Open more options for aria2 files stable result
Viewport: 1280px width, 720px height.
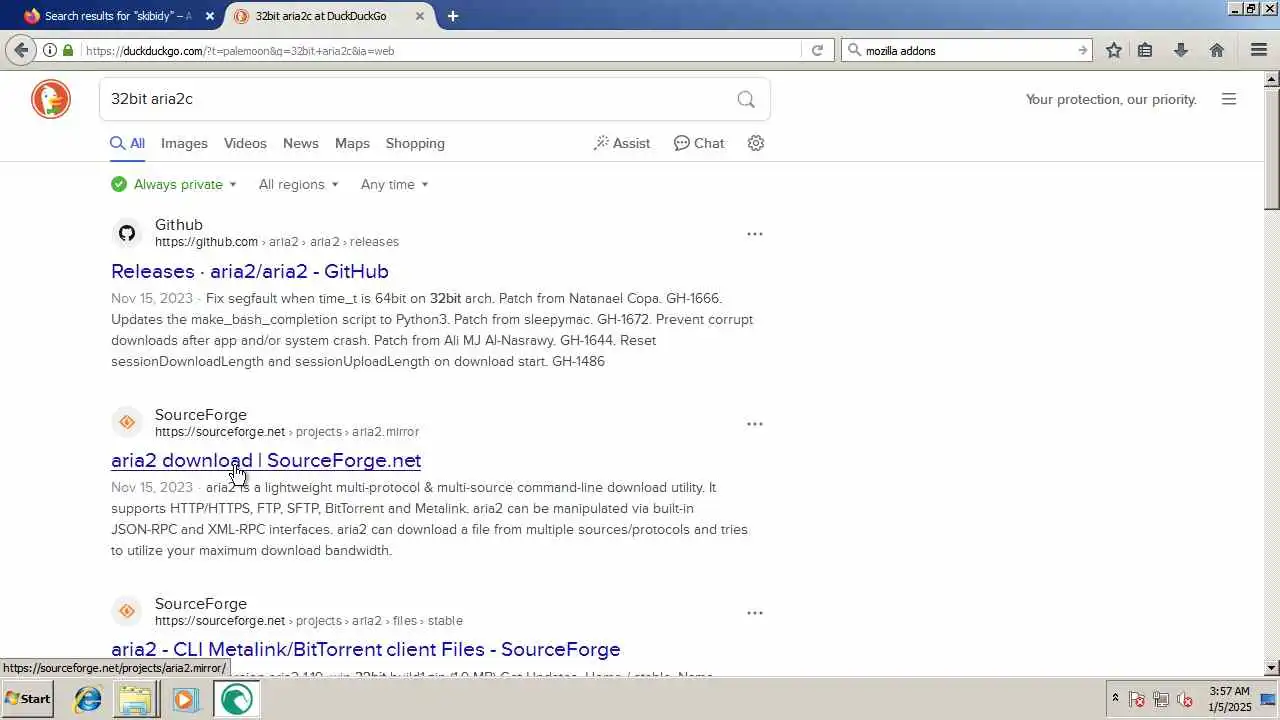click(755, 613)
